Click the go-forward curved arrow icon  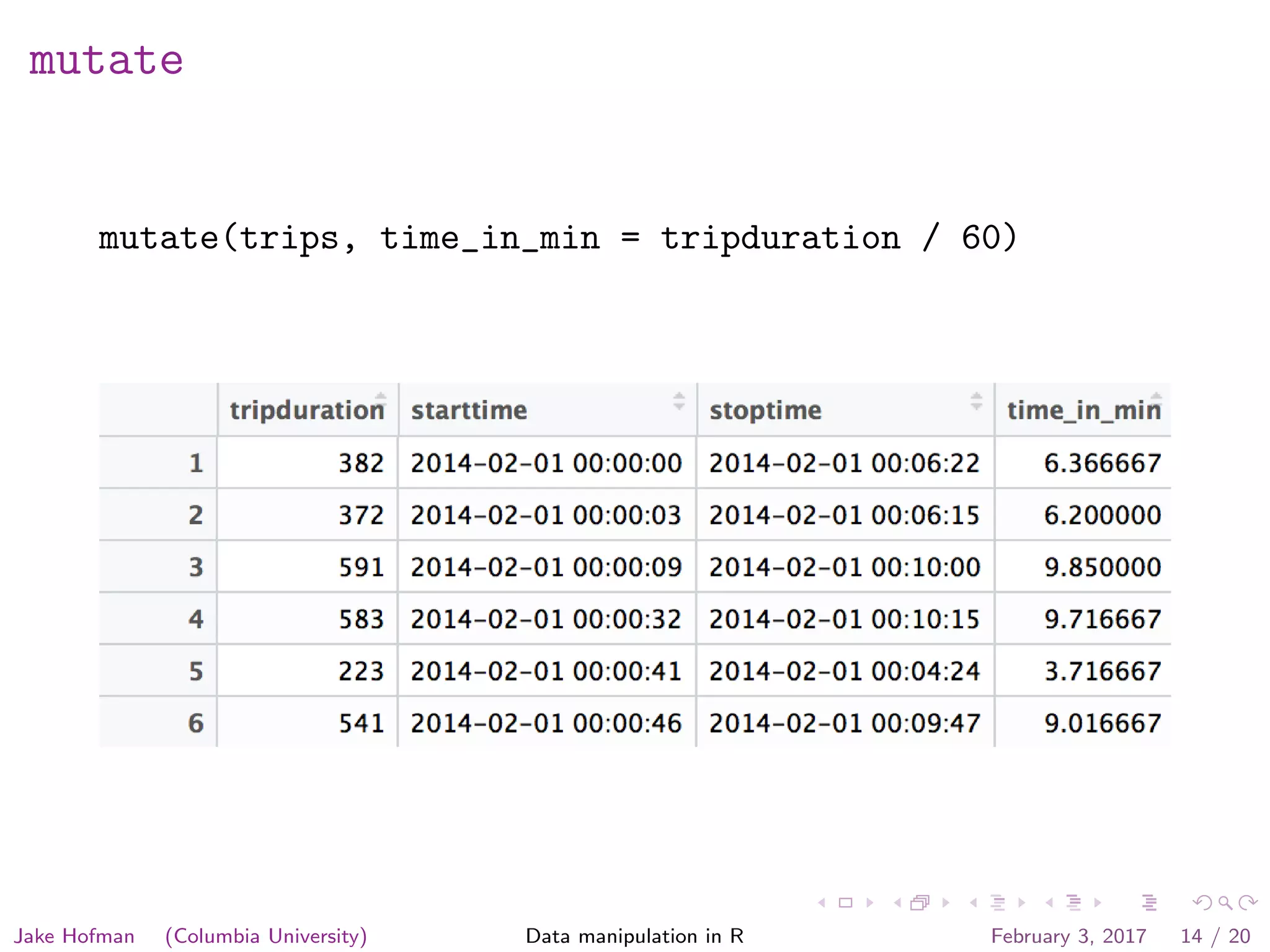click(1248, 903)
